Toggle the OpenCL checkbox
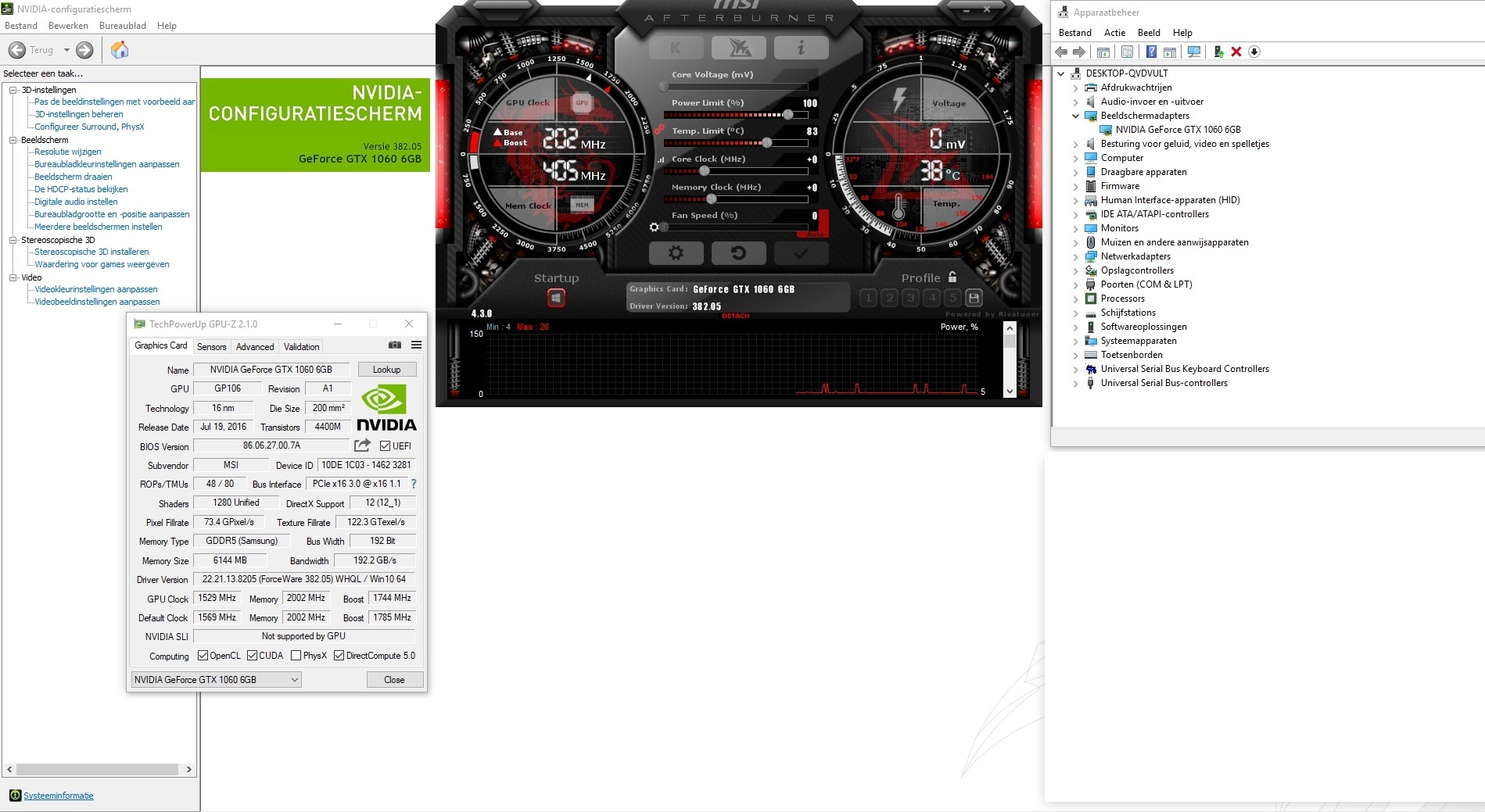The image size is (1485, 812). (x=203, y=656)
